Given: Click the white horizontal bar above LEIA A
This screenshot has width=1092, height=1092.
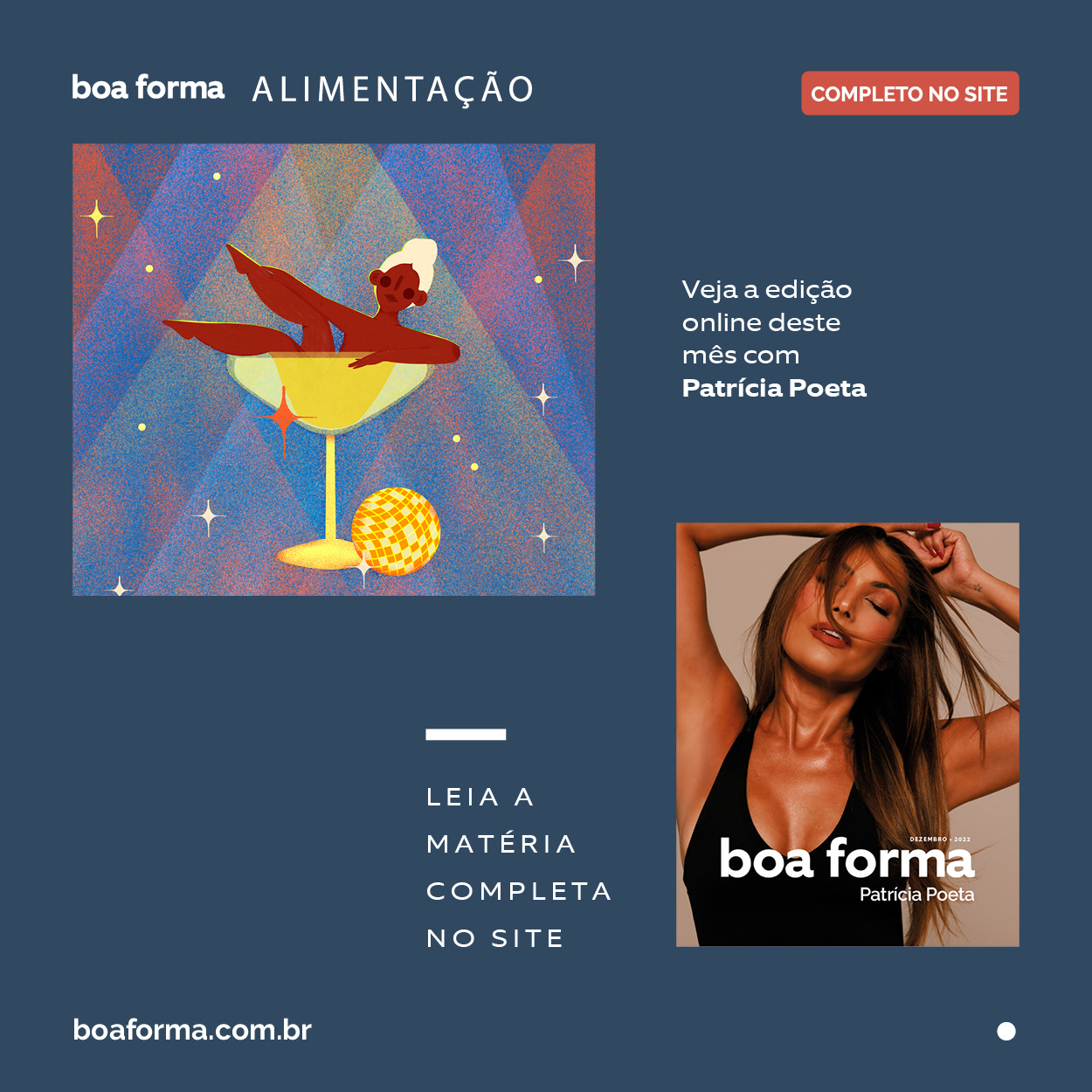Looking at the screenshot, I should click(466, 735).
